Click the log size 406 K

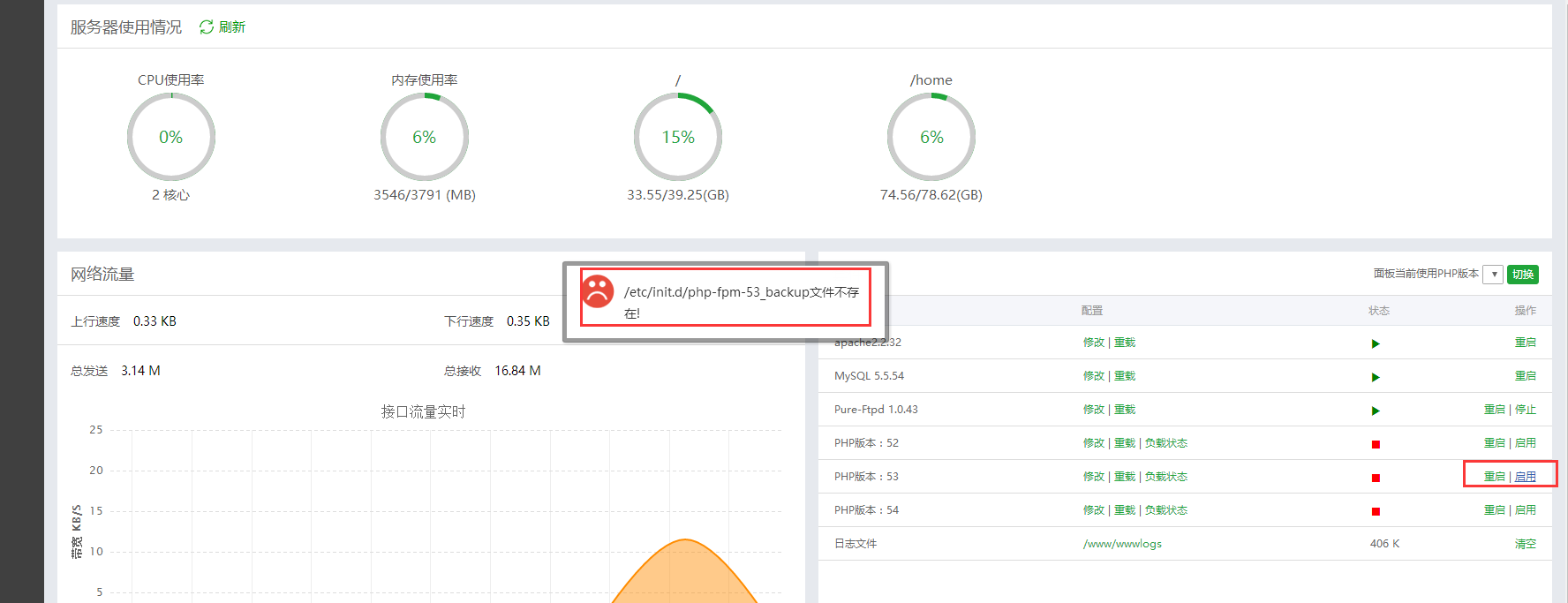1384,544
